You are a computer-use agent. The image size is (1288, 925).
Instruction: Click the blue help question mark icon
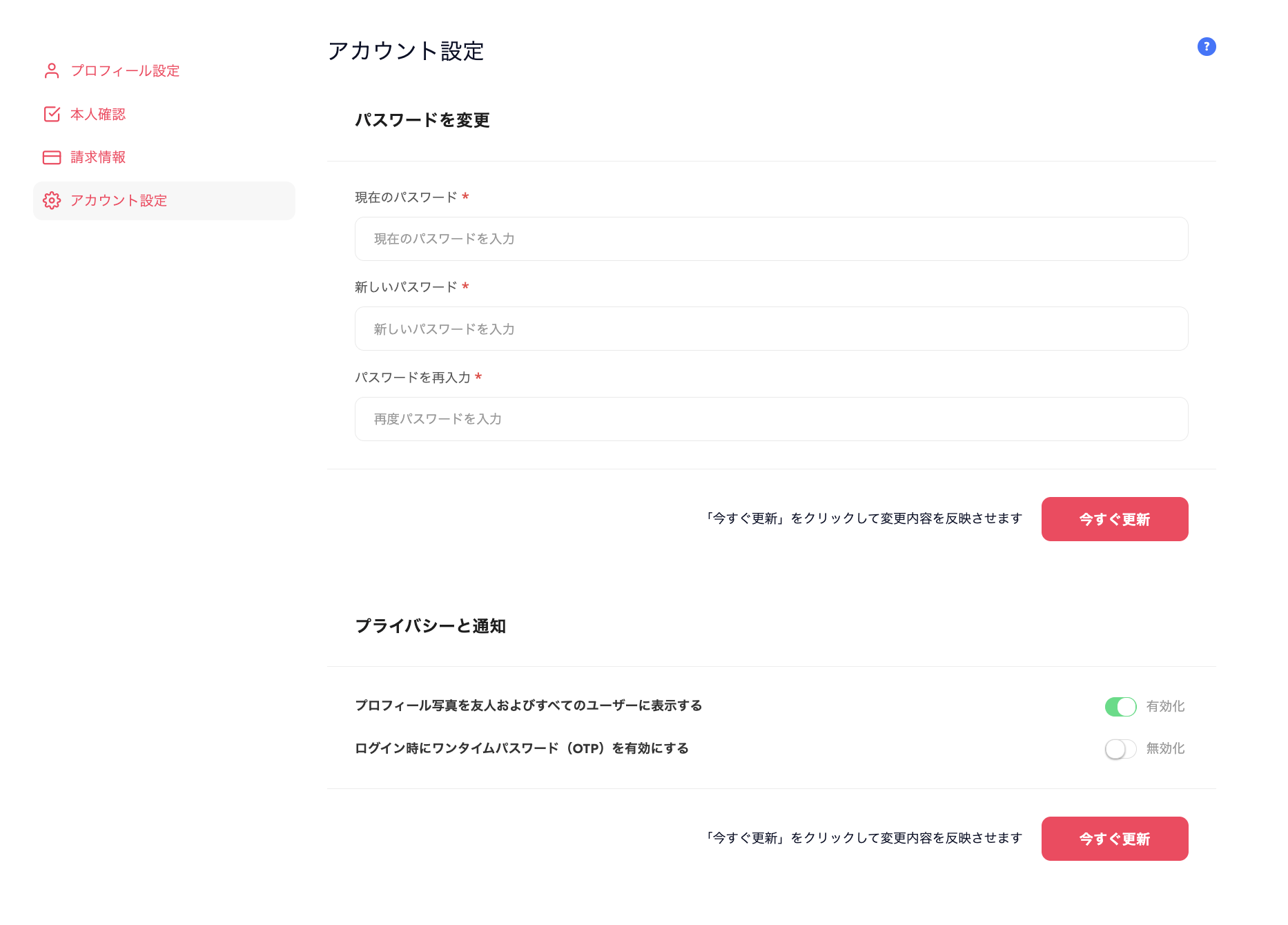pyautogui.click(x=1206, y=47)
